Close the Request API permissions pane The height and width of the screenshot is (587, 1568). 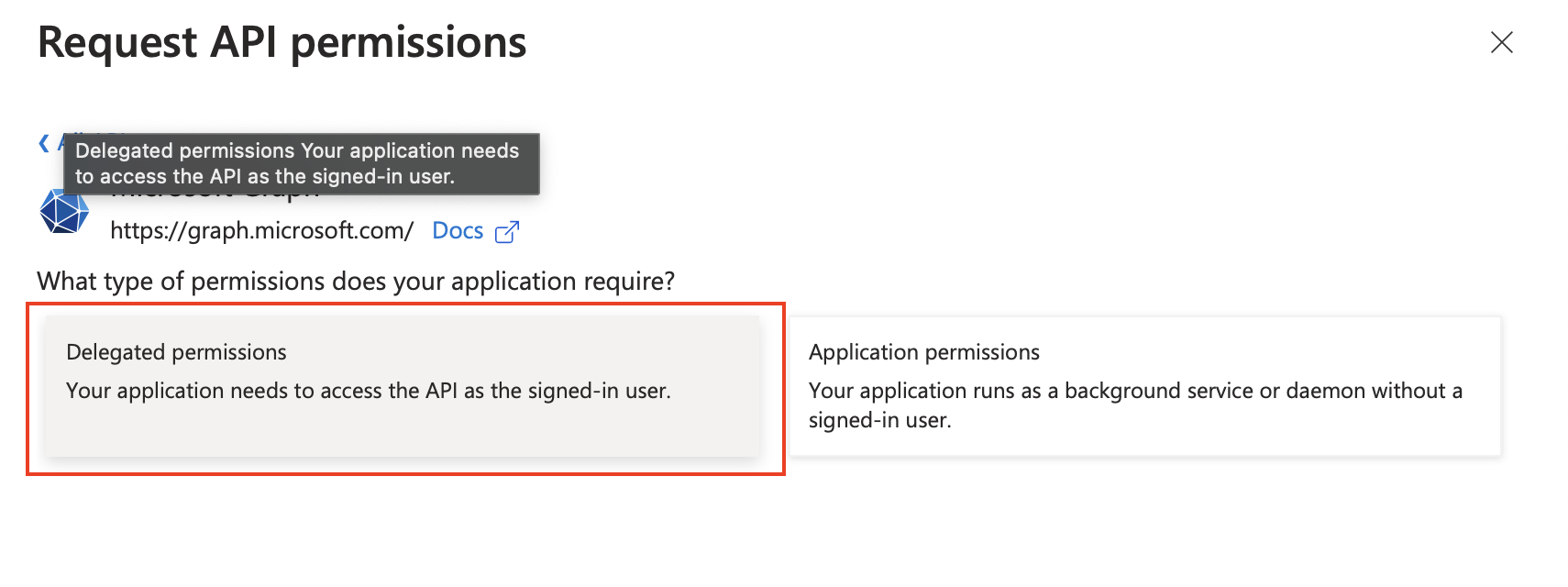coord(1501,42)
